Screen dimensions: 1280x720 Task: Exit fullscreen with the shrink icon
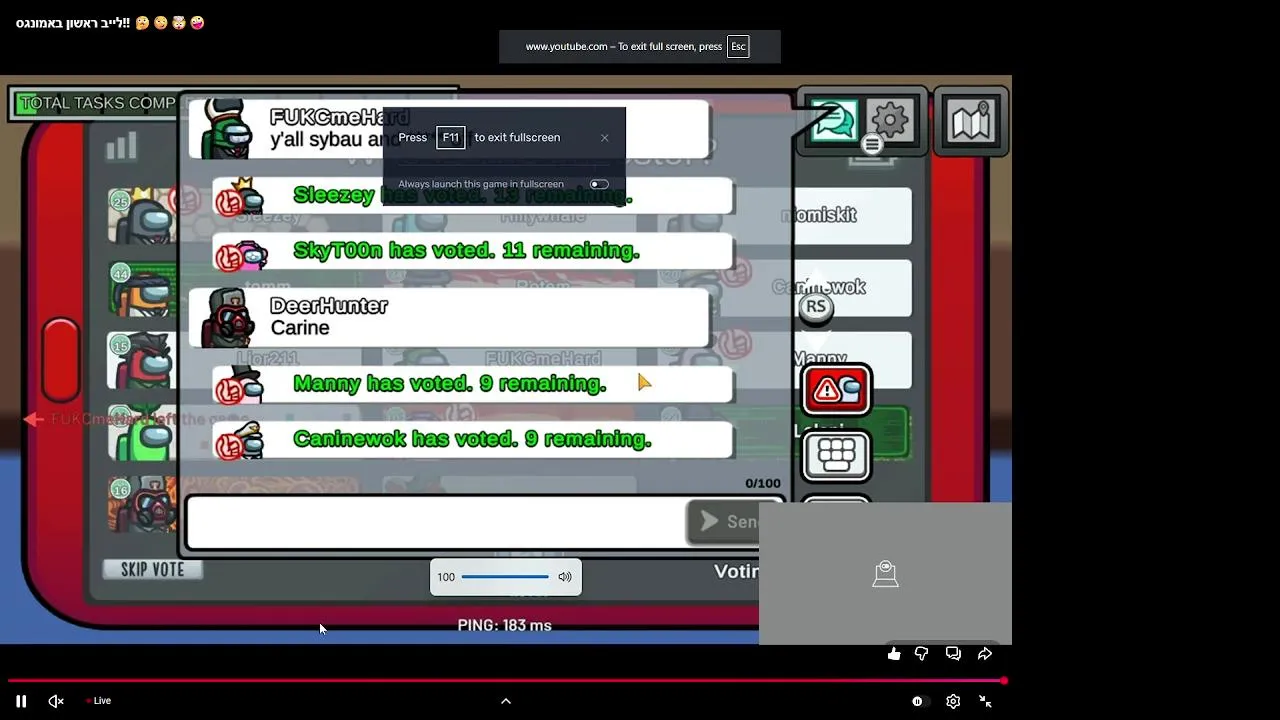(x=985, y=701)
